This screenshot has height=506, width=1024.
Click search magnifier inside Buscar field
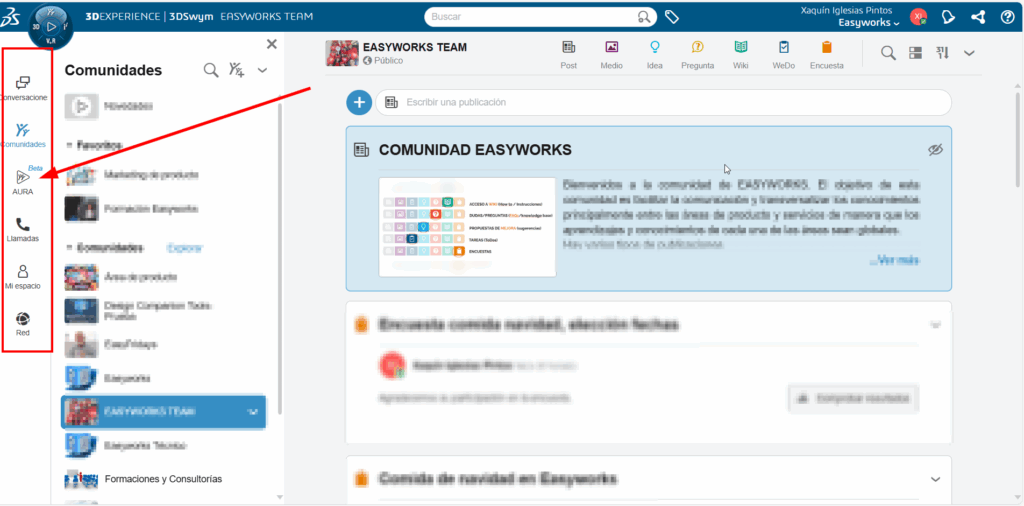click(645, 17)
